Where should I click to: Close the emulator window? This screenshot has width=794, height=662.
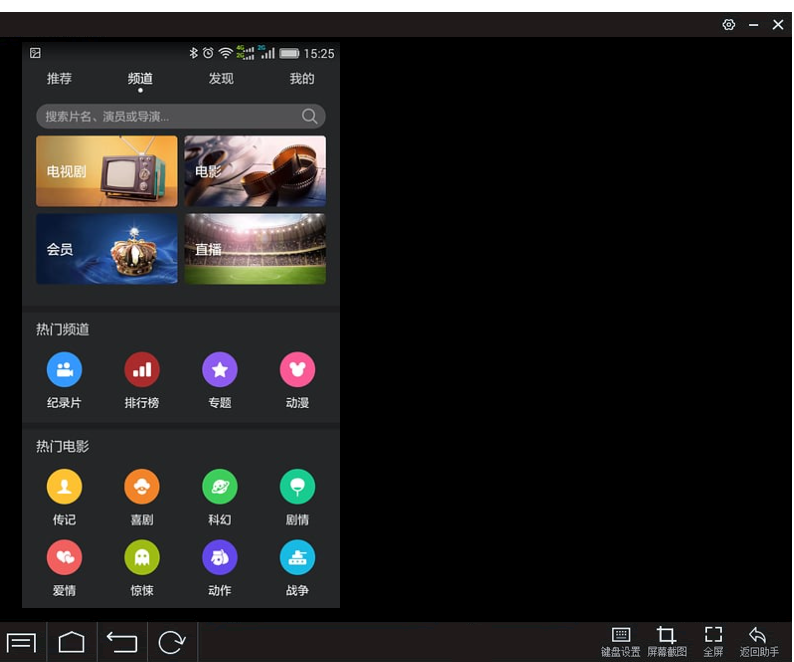(x=778, y=24)
